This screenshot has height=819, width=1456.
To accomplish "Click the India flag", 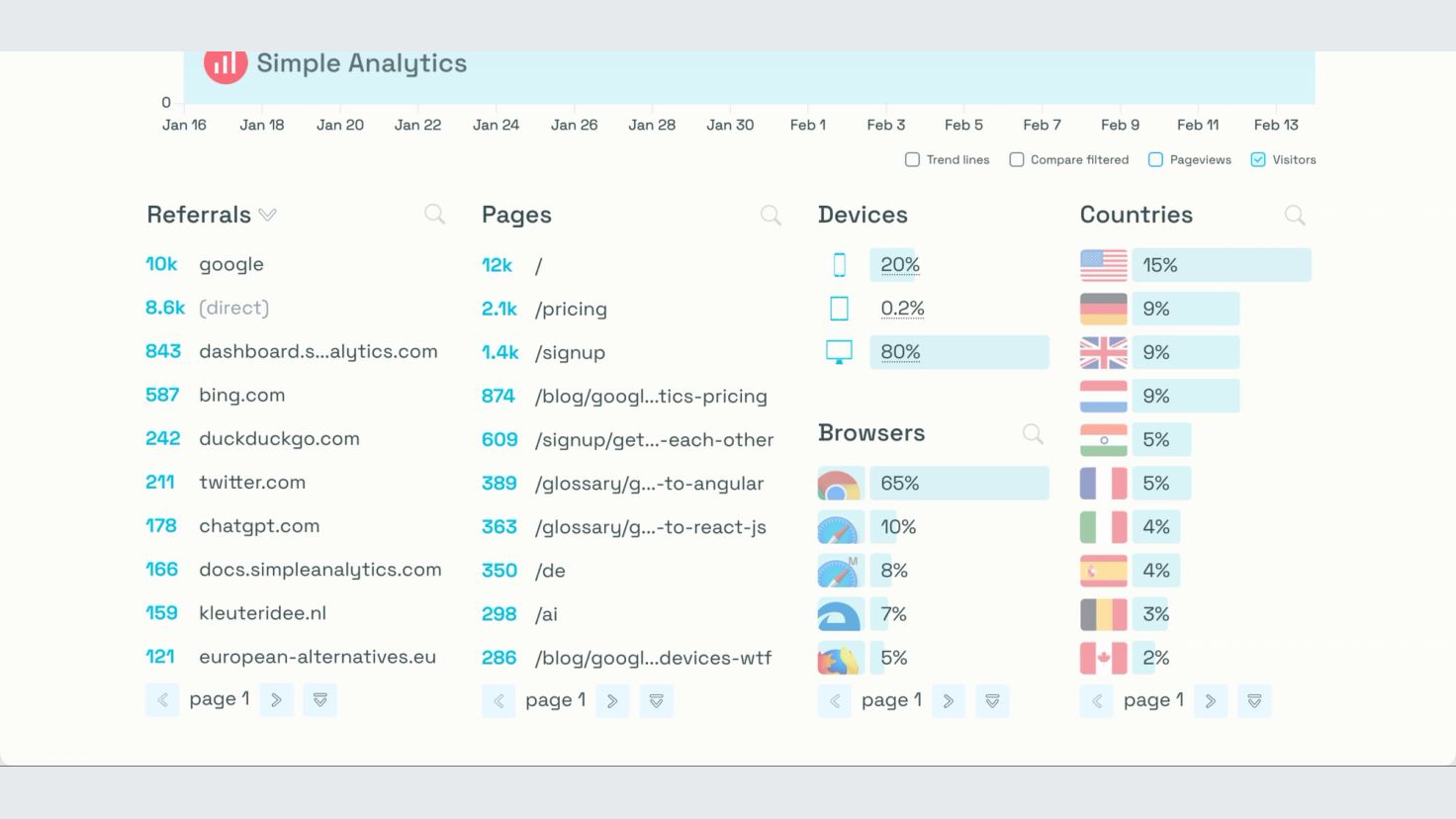I will click(x=1104, y=439).
